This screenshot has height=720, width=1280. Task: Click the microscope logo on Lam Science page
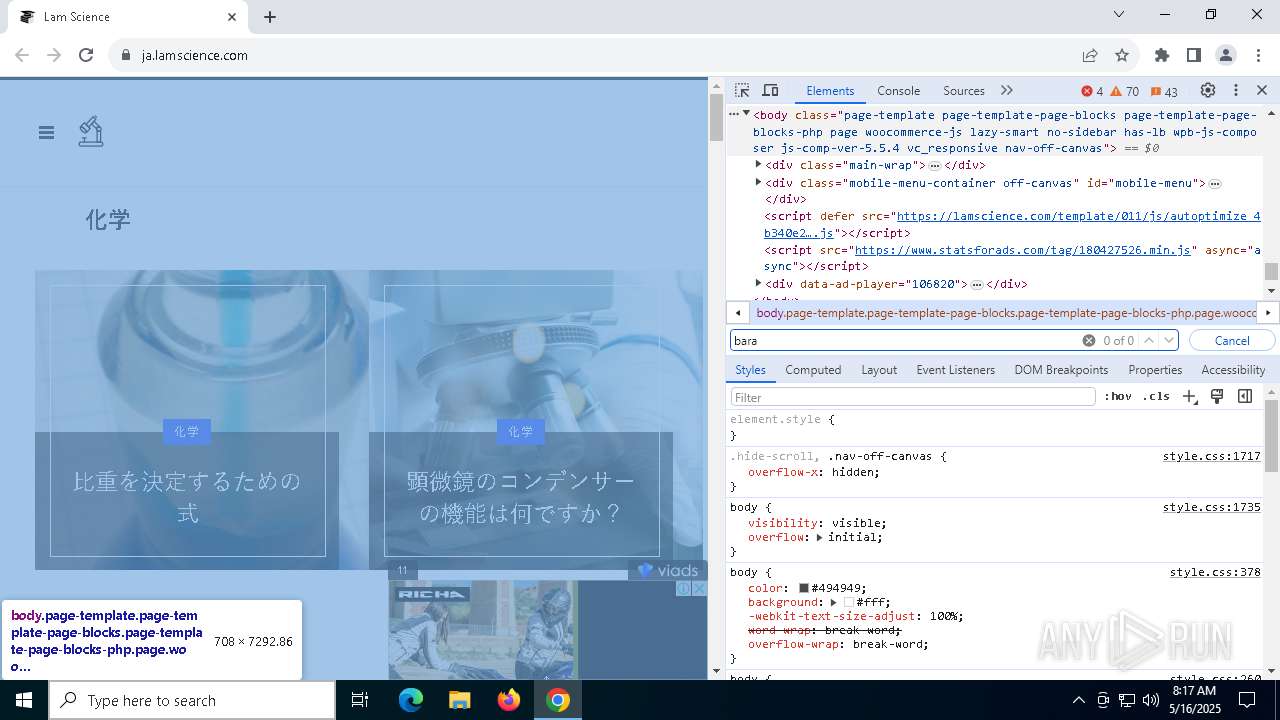(91, 132)
